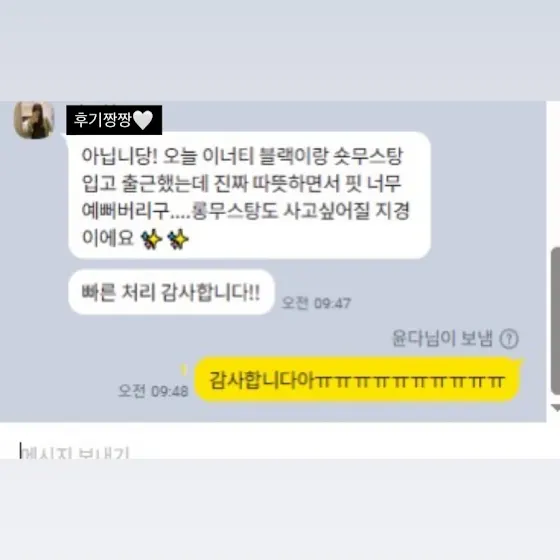Click the white heart in the name label
Image resolution: width=560 pixels, height=560 pixels.
pyautogui.click(x=143, y=120)
